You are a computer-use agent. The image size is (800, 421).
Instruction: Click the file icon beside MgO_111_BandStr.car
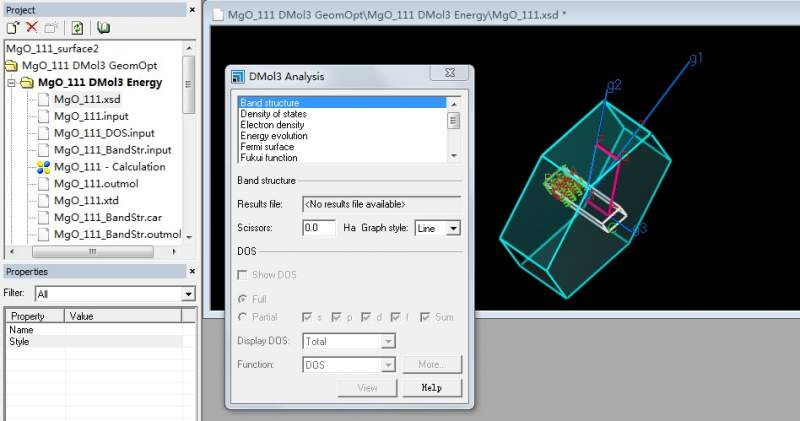[x=44, y=217]
